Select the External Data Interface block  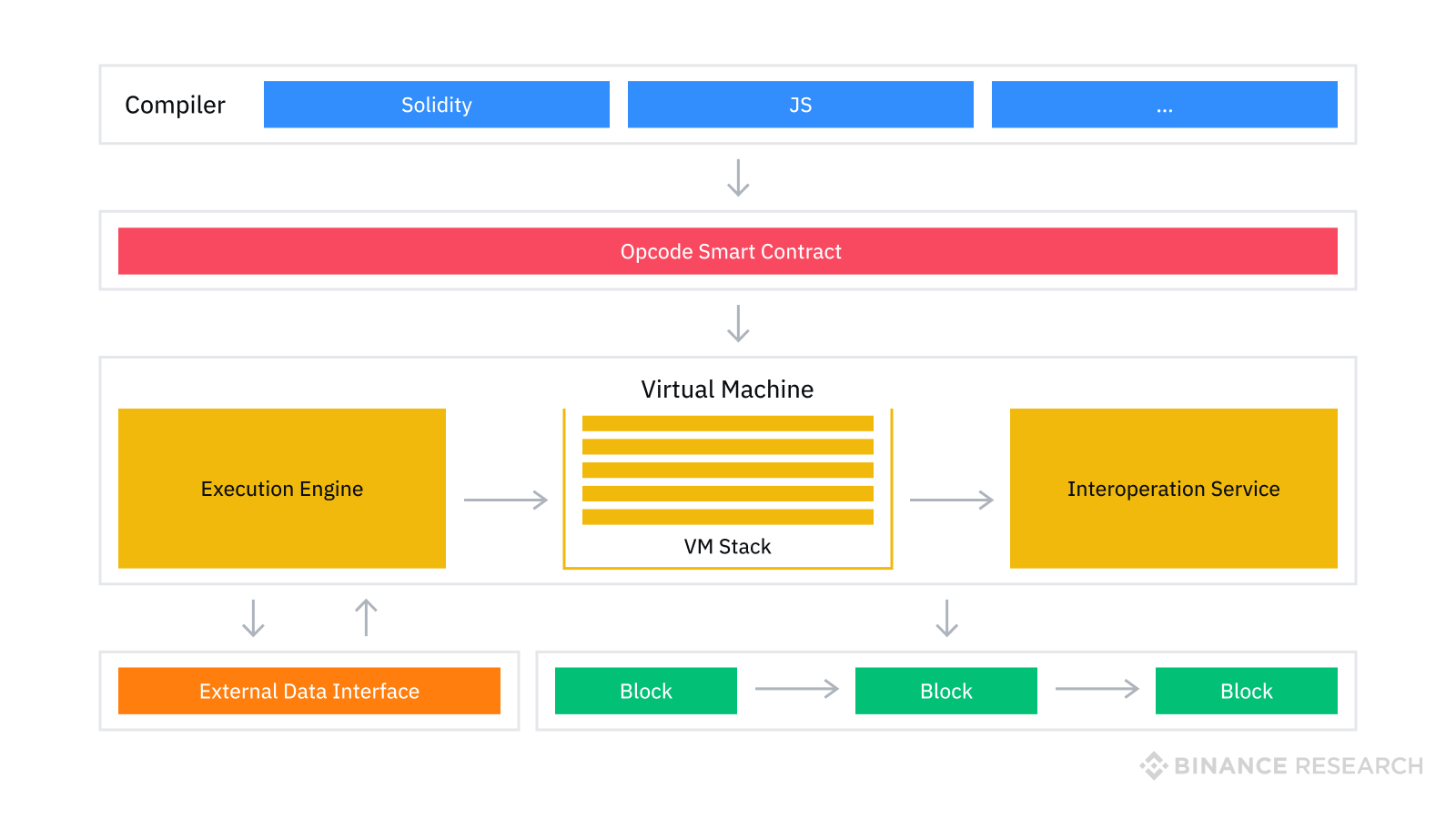click(x=309, y=691)
